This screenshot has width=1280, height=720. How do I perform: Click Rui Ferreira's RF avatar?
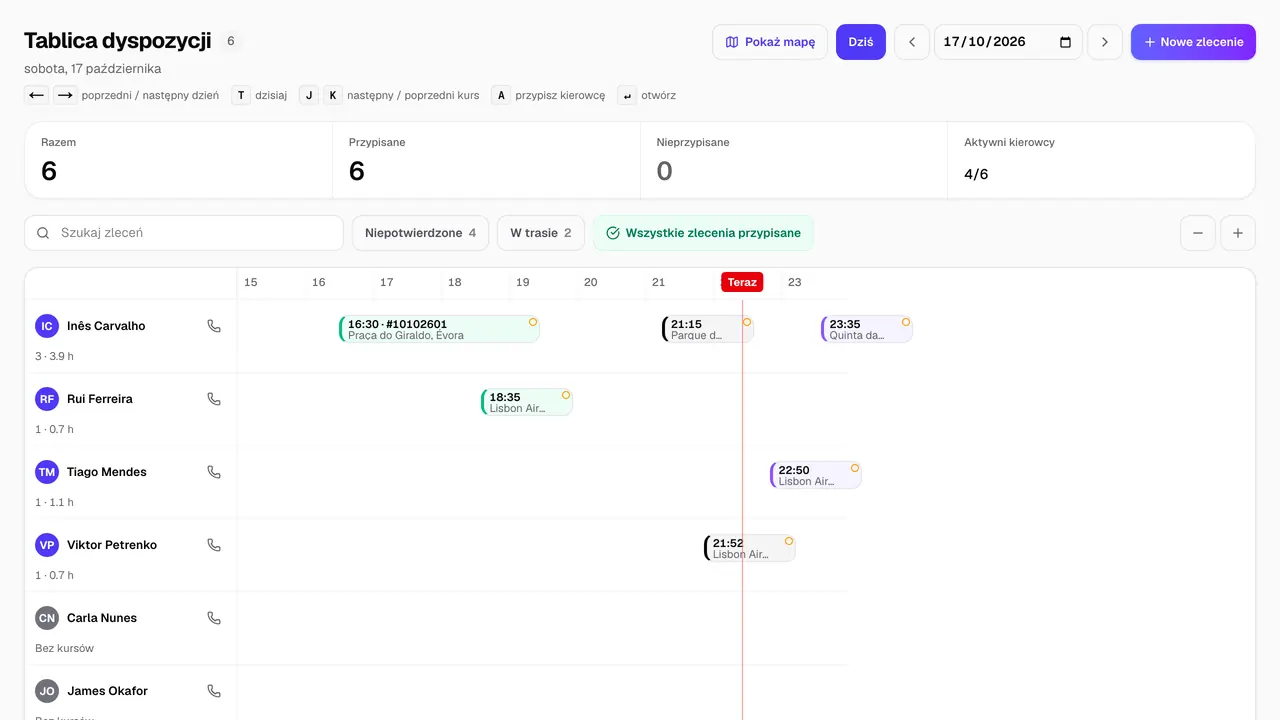(x=47, y=399)
